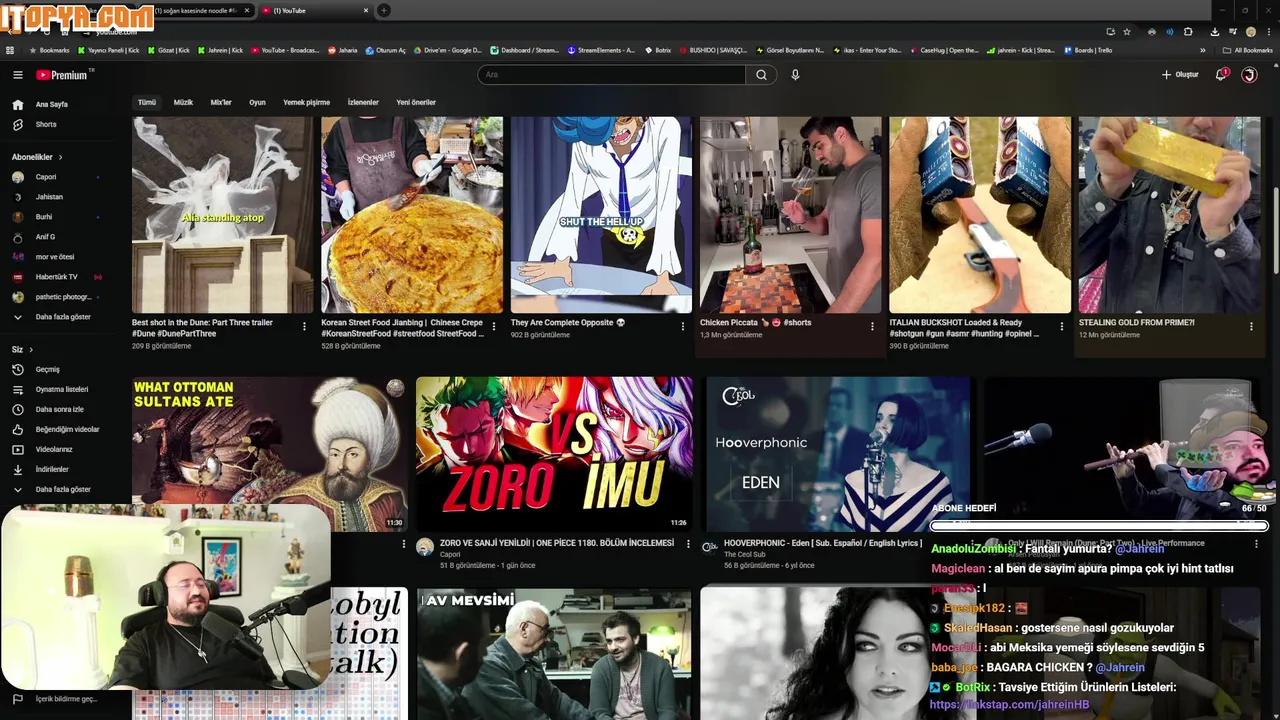
Task: Open All Bookmarks folder
Action: pyautogui.click(x=1247, y=50)
